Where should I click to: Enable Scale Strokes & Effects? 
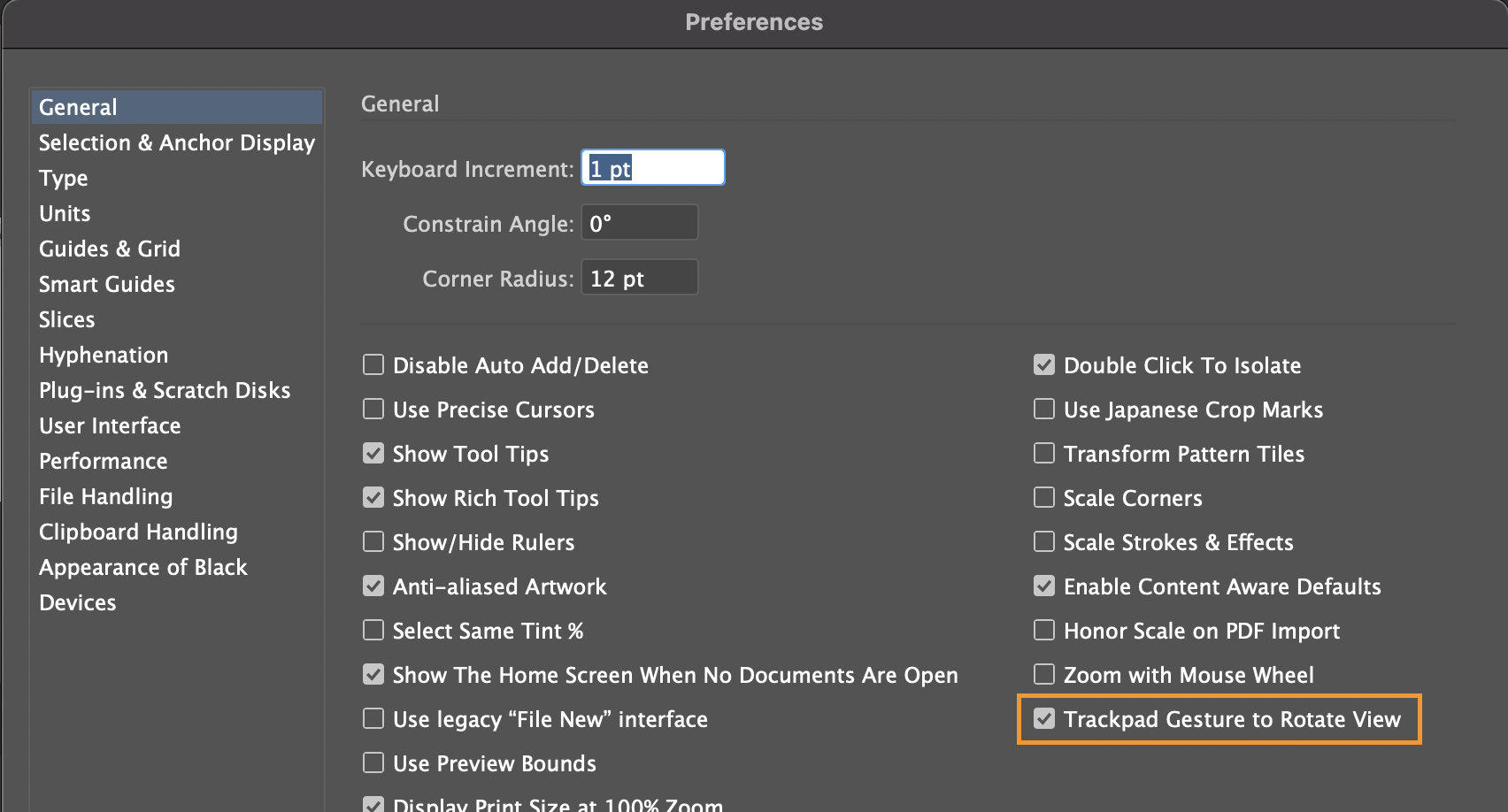(x=1044, y=541)
